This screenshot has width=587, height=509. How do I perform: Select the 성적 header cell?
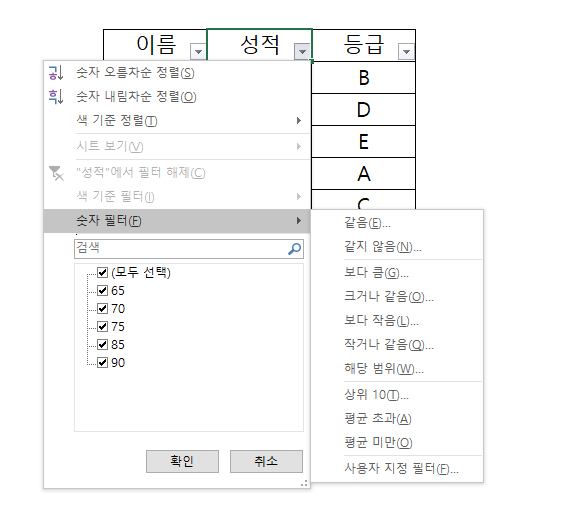(259, 45)
